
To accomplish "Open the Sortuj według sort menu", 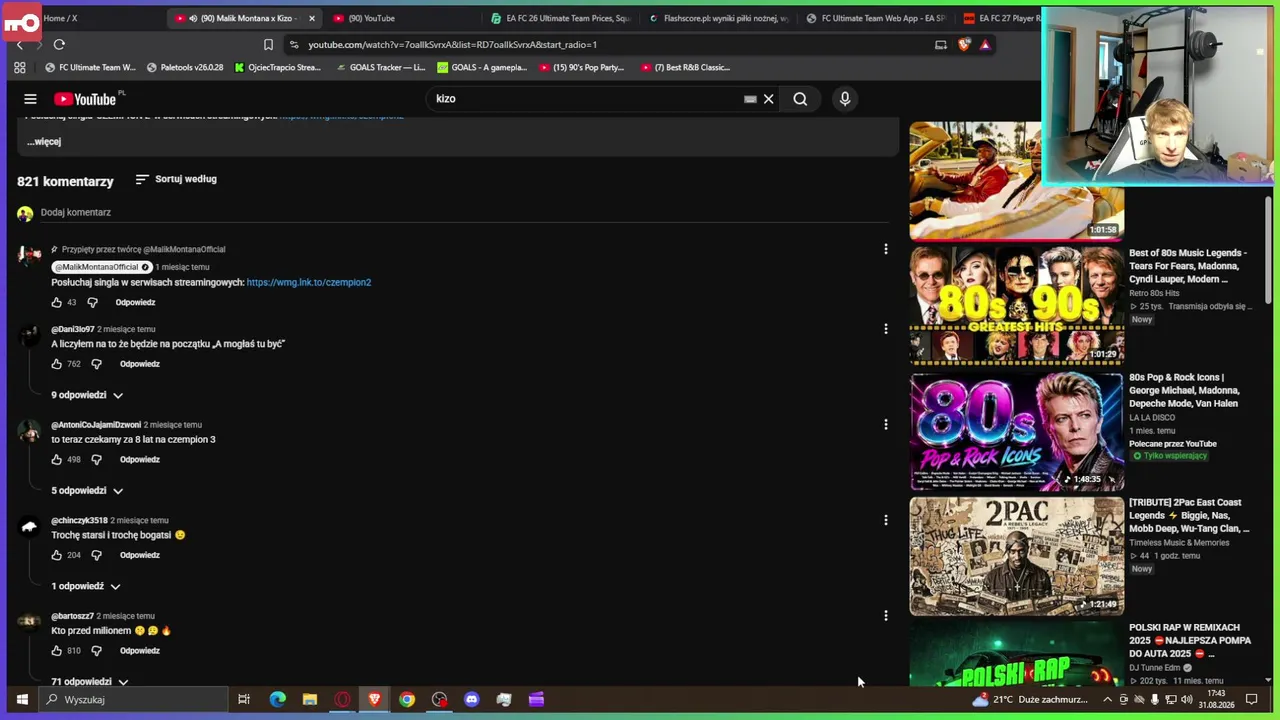I will (x=176, y=179).
